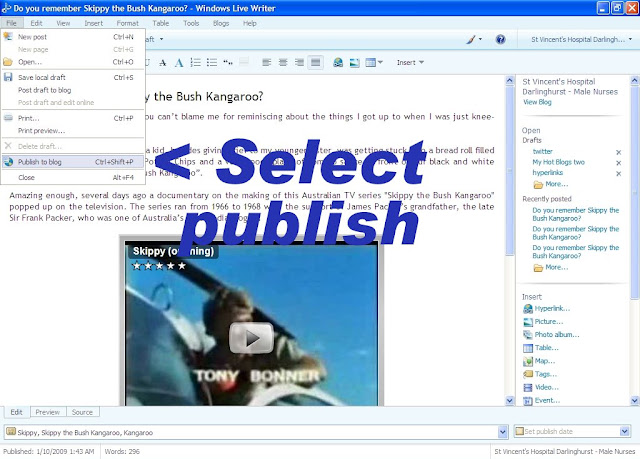Open help via question mark icon
640x459 pixels.
pos(500,39)
